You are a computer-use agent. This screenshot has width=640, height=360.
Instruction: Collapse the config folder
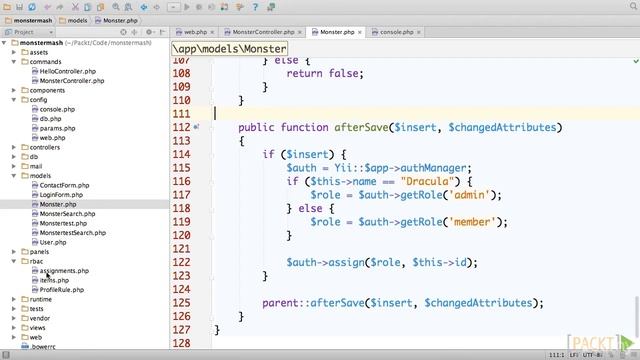coord(14,100)
